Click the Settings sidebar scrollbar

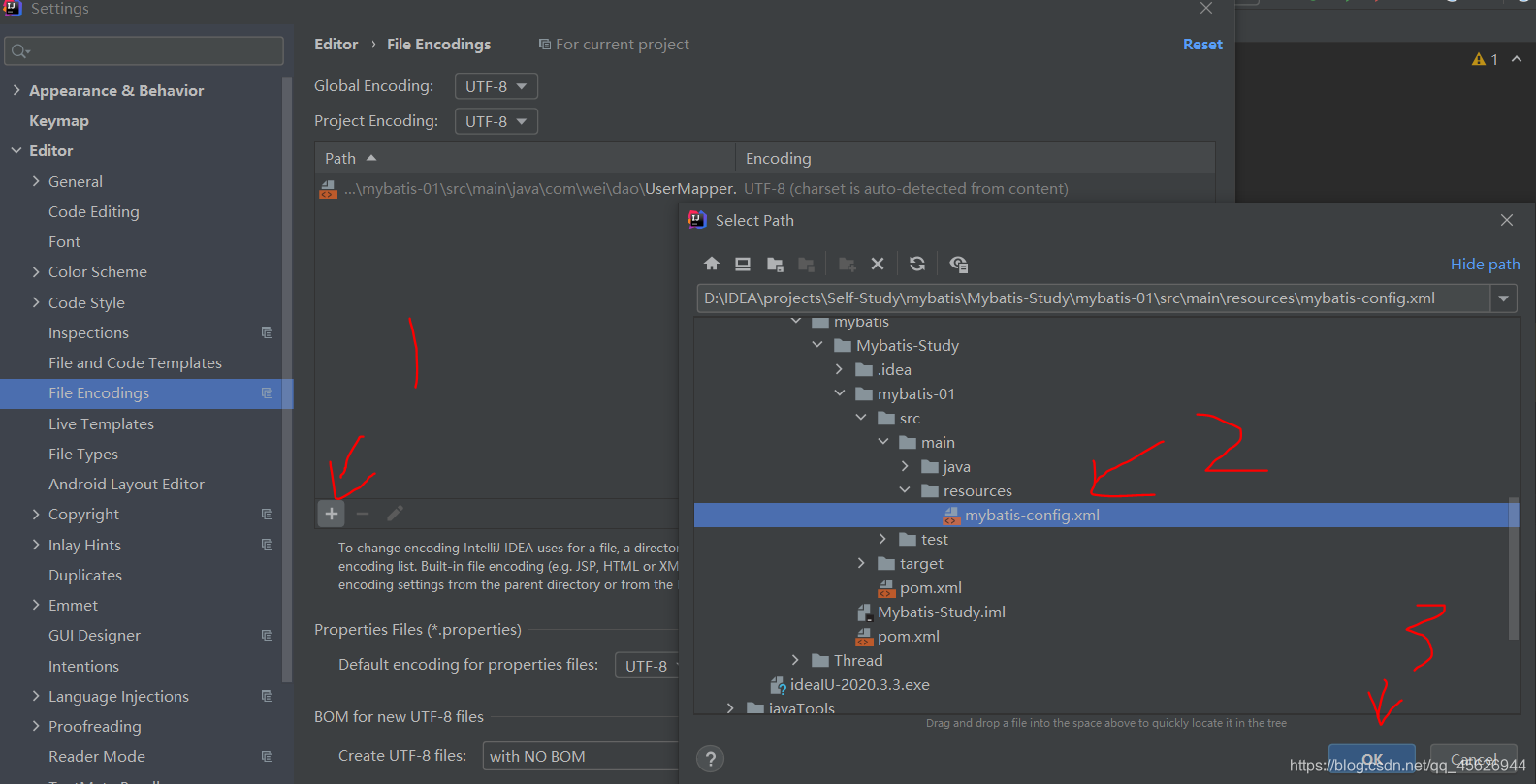(x=286, y=378)
